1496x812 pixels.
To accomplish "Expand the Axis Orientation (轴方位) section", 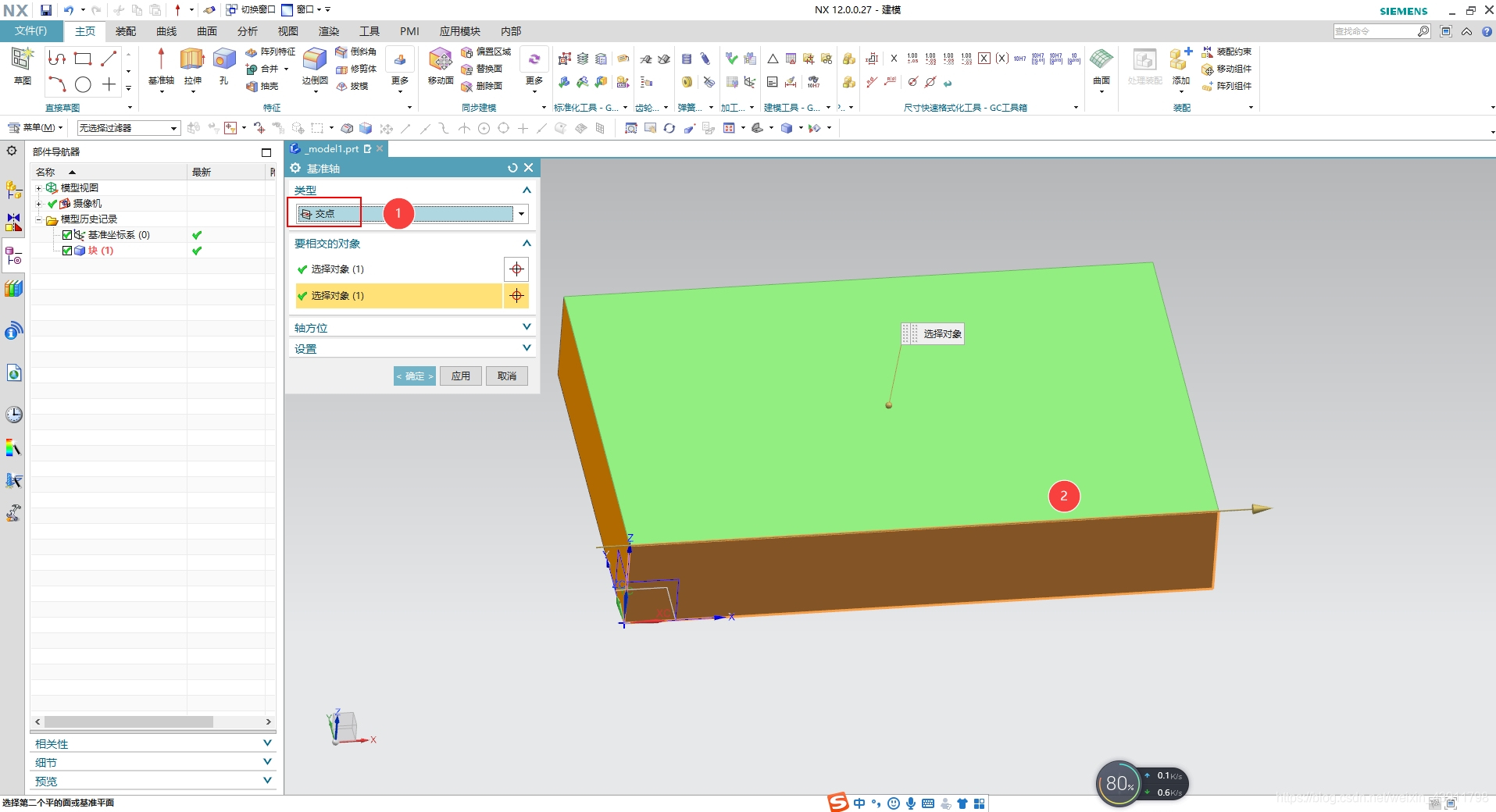I will [x=527, y=327].
